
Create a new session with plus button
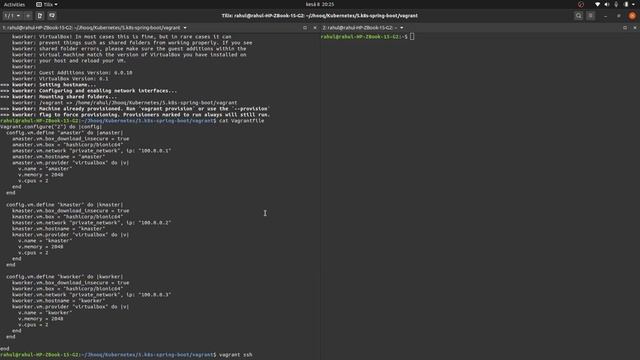pos(28,16)
